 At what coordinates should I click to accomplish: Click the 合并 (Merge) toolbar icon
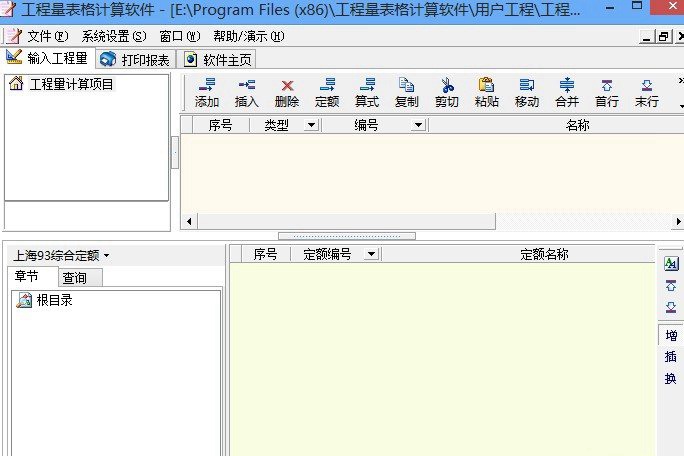(x=567, y=93)
